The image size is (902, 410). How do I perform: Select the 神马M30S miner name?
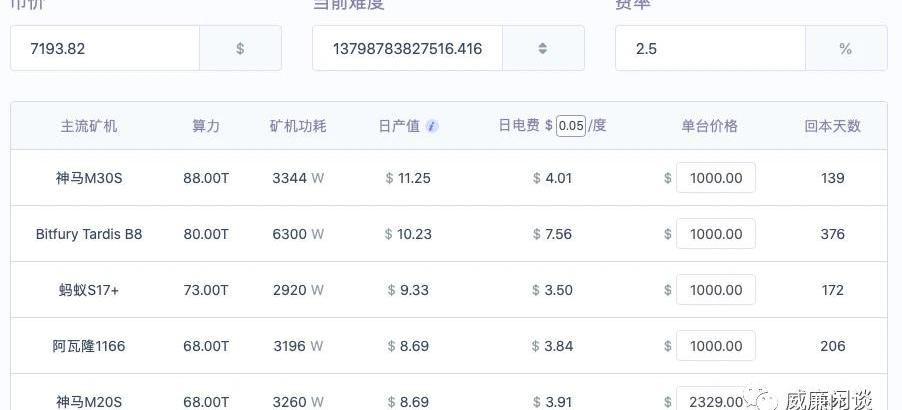pos(89,178)
